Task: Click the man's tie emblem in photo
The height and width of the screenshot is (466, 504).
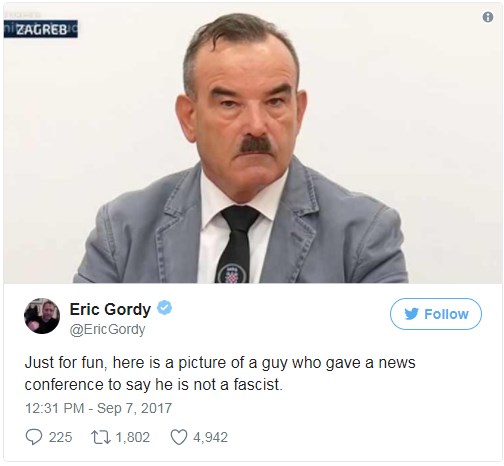Action: tap(232, 274)
